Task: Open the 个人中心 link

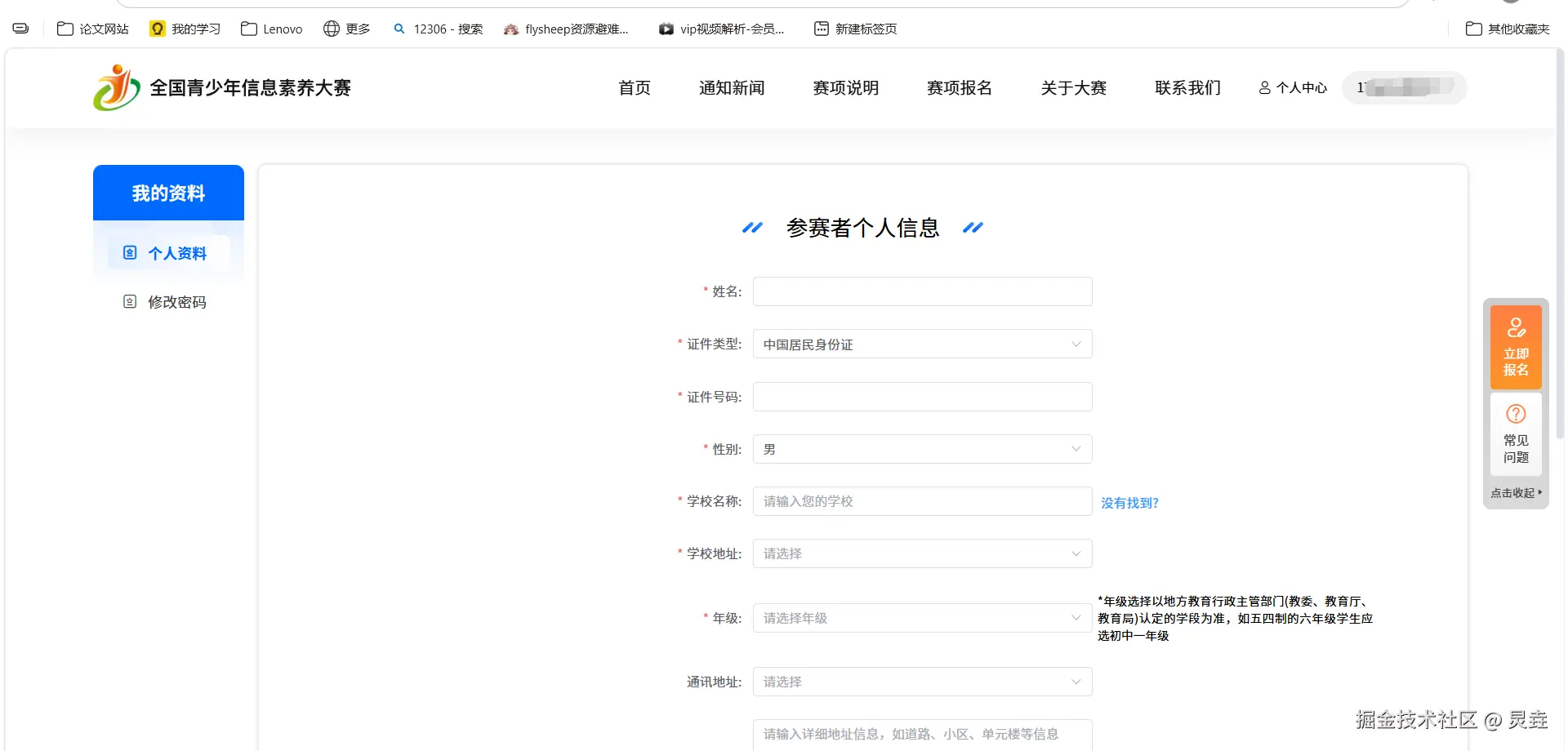Action: coord(1293,87)
